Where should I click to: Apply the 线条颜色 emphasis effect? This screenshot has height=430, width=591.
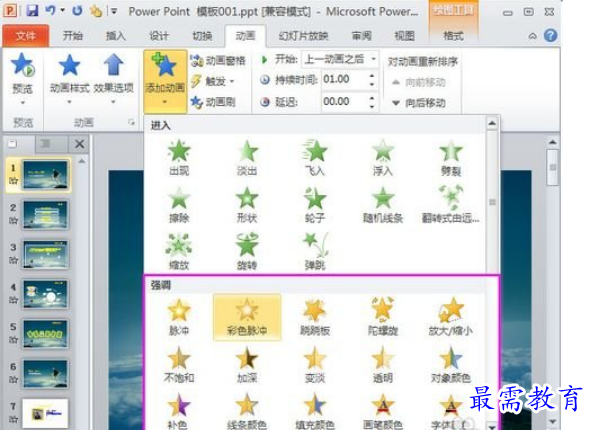[x=247, y=411]
